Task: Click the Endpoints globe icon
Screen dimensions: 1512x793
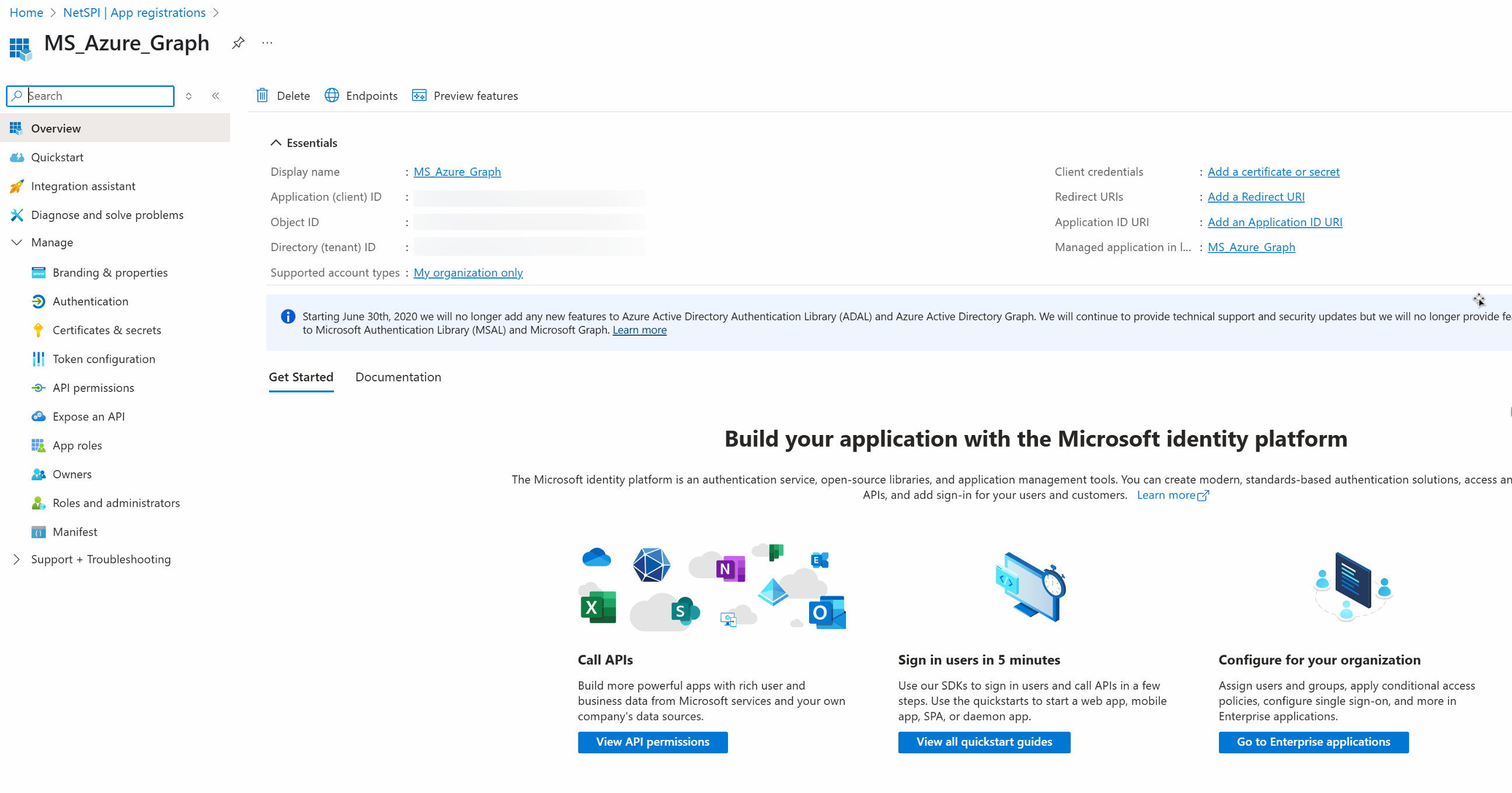Action: 332,96
